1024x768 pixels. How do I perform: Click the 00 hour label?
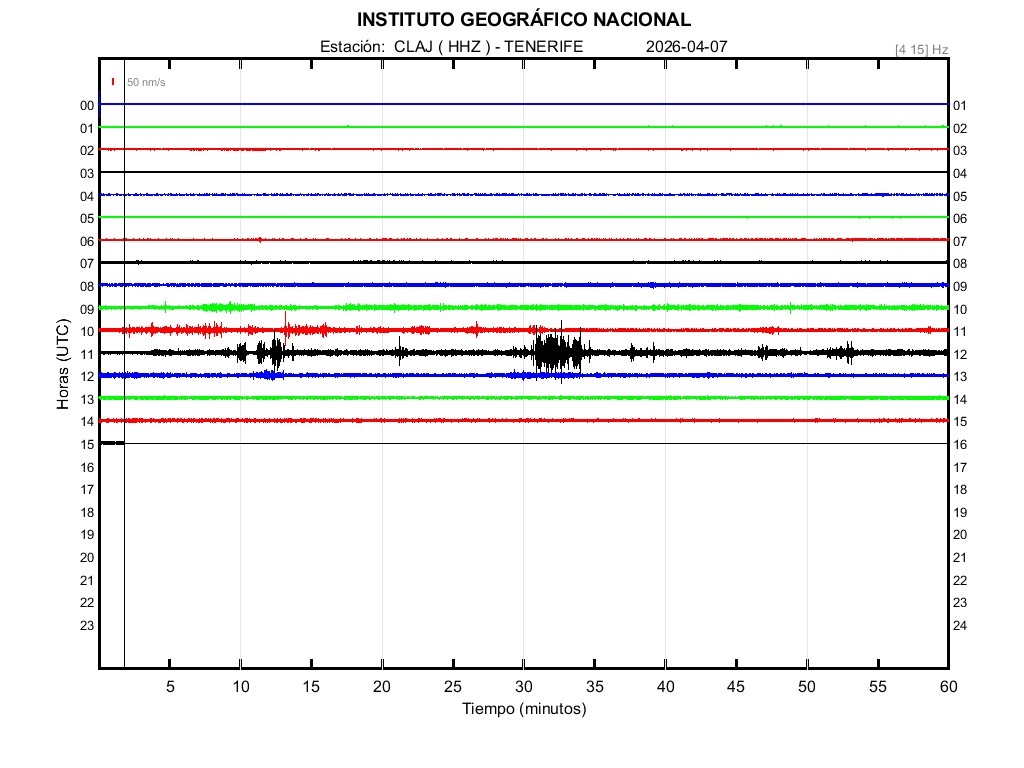[87, 105]
